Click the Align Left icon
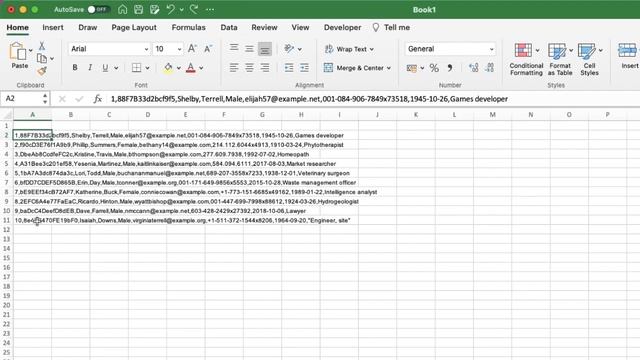 pyautogui.click(x=233, y=68)
